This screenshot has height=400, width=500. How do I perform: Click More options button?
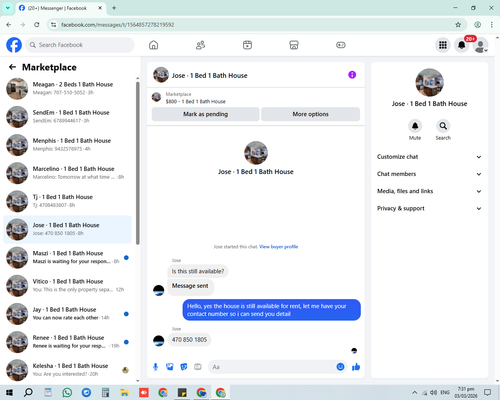(x=310, y=114)
